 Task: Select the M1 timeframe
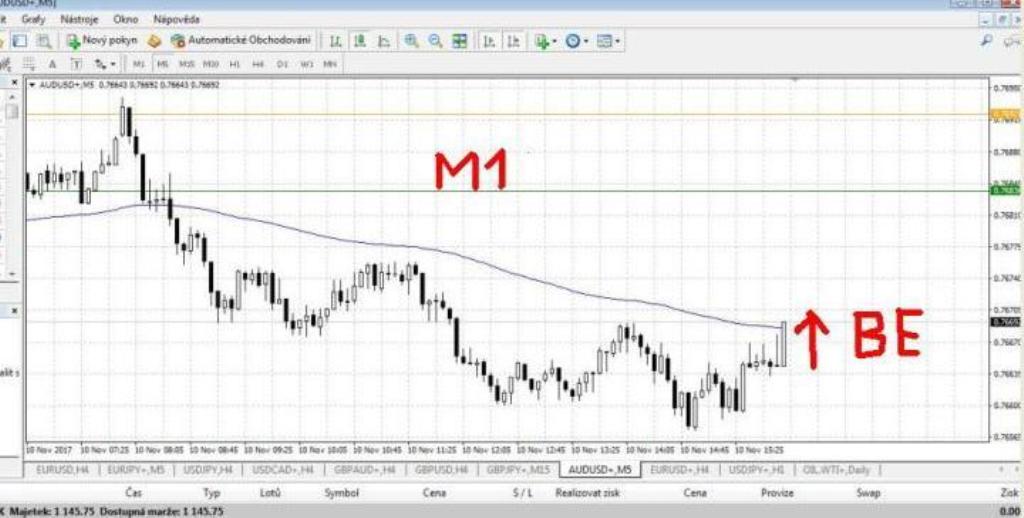click(138, 64)
